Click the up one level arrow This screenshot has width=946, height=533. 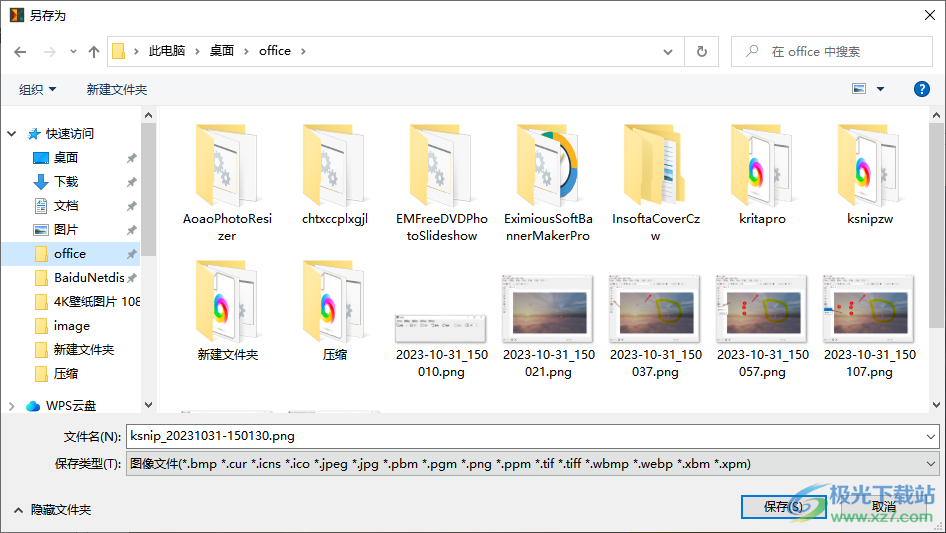[x=94, y=51]
